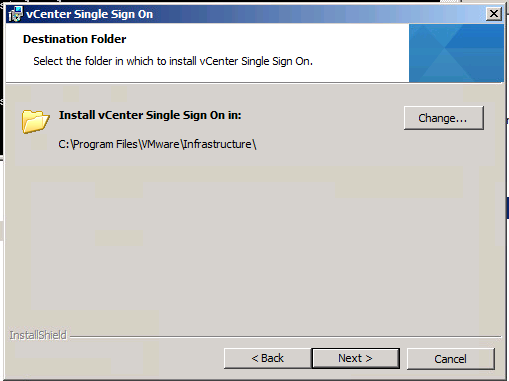The image size is (509, 381).
Task: Go to the Next > step
Action: coord(355,358)
